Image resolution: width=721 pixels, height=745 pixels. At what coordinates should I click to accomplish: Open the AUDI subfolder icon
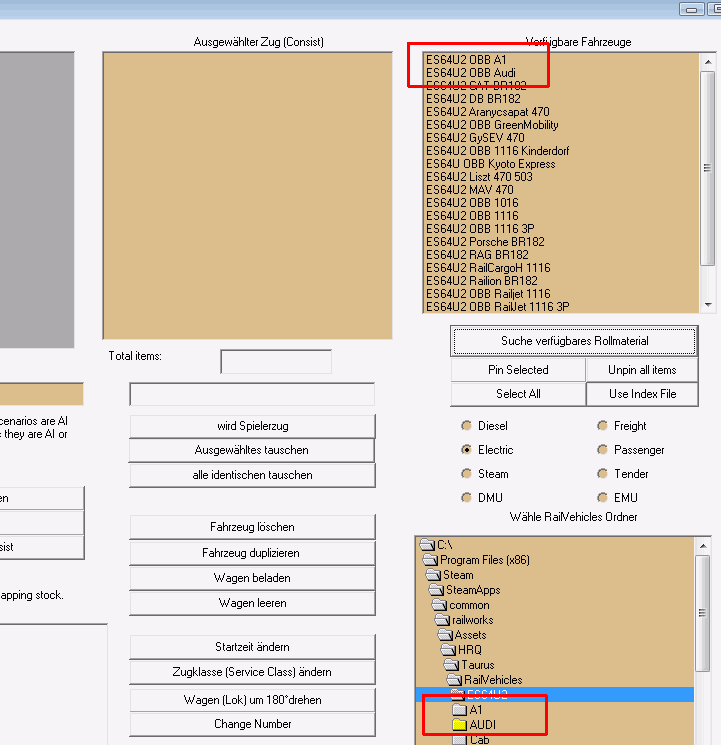(460, 725)
